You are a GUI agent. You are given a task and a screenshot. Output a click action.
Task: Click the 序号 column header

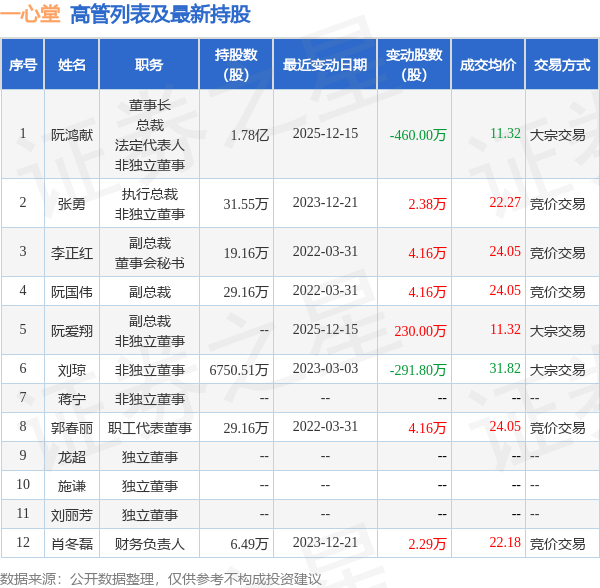point(23,65)
